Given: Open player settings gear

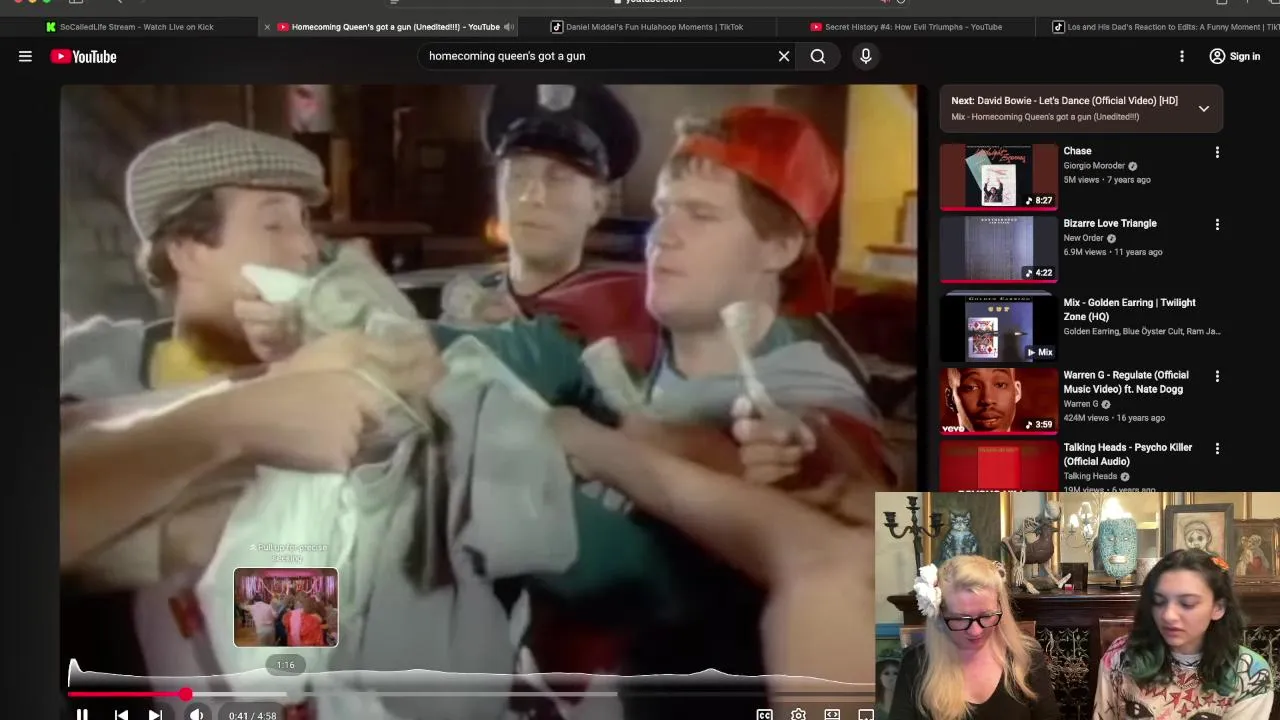Looking at the screenshot, I should (798, 714).
